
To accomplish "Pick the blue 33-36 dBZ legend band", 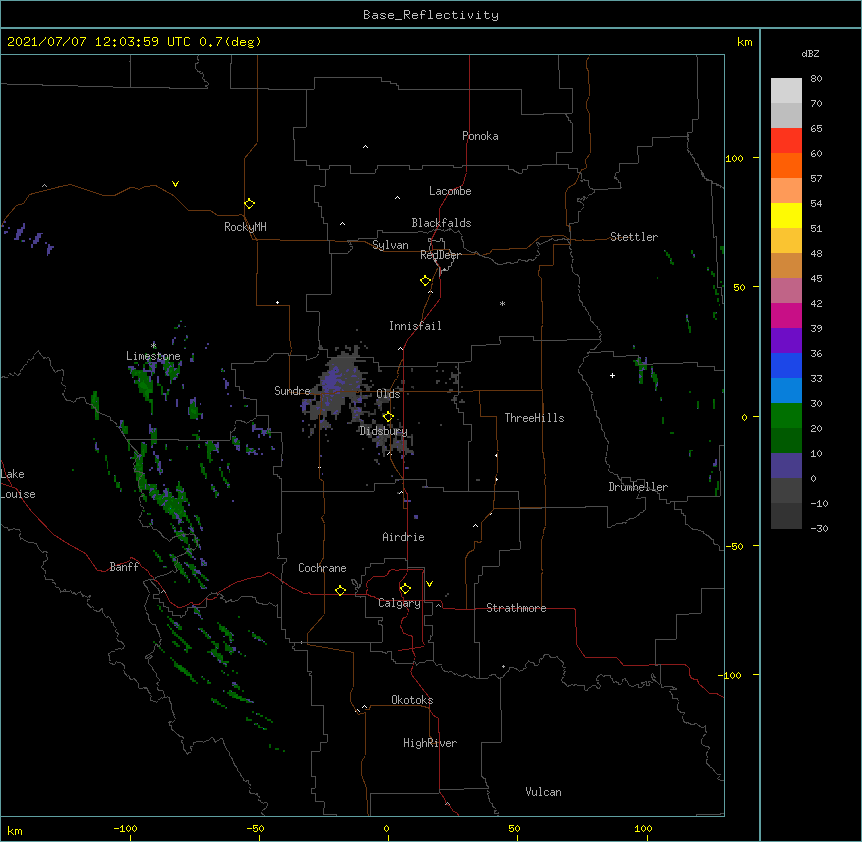I will coord(786,365).
